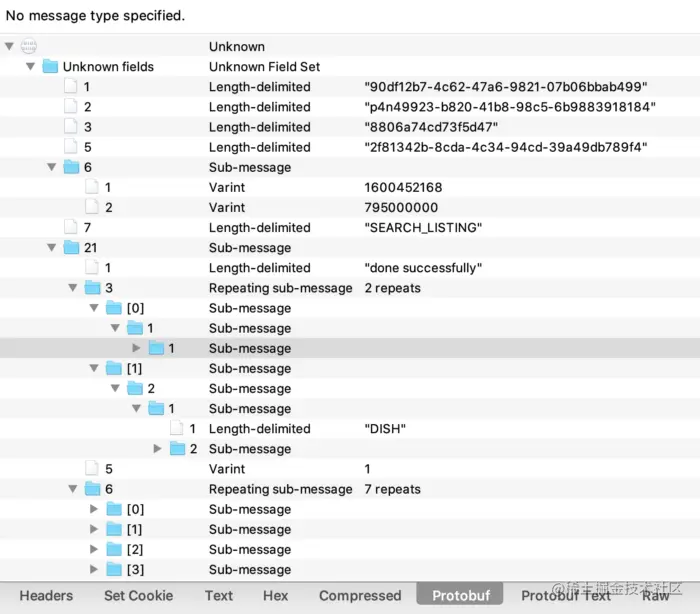Select the Varint 1600452168 row
700x614 pixels.
(403, 187)
